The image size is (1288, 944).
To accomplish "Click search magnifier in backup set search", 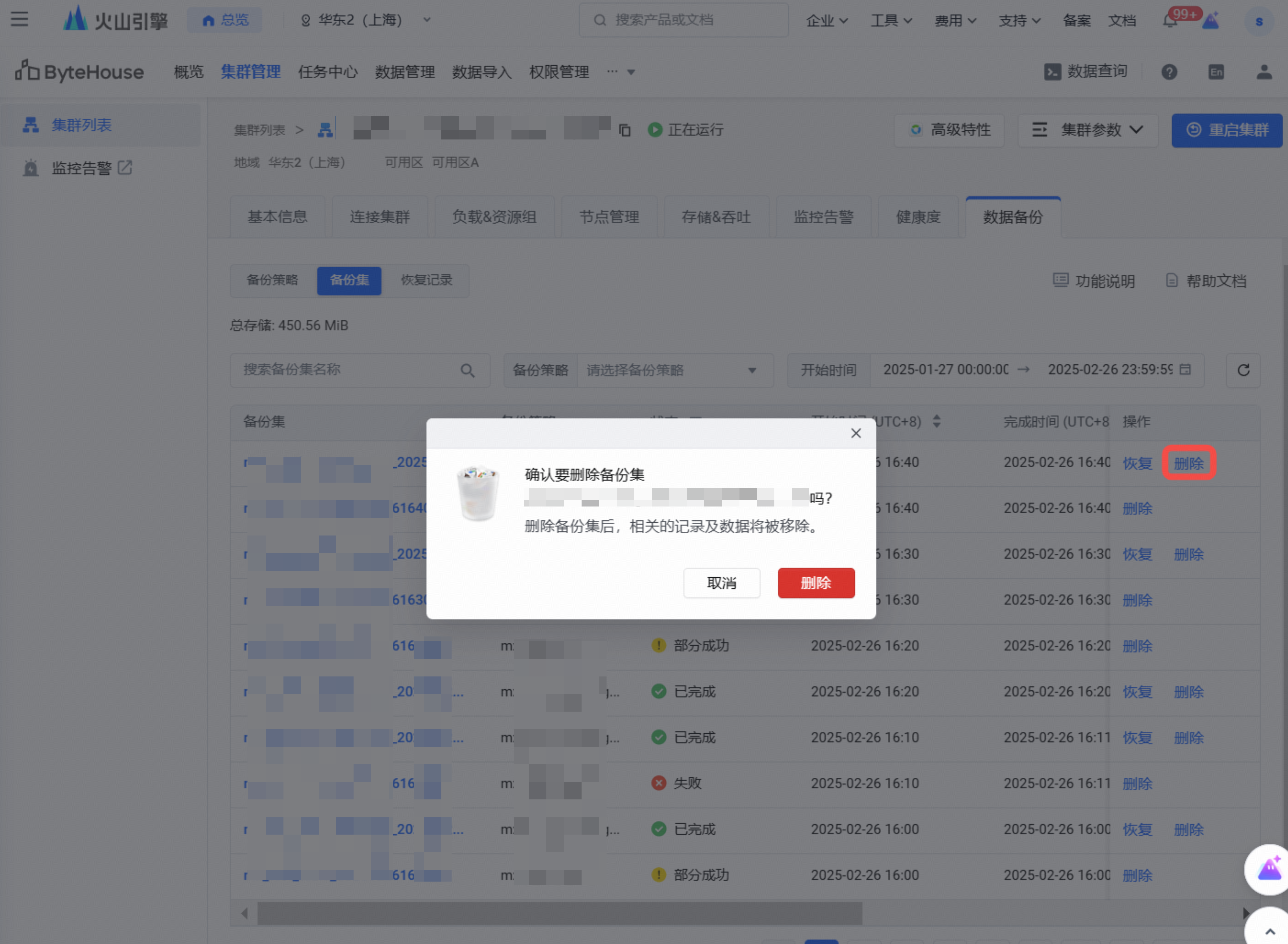I will pyautogui.click(x=468, y=370).
